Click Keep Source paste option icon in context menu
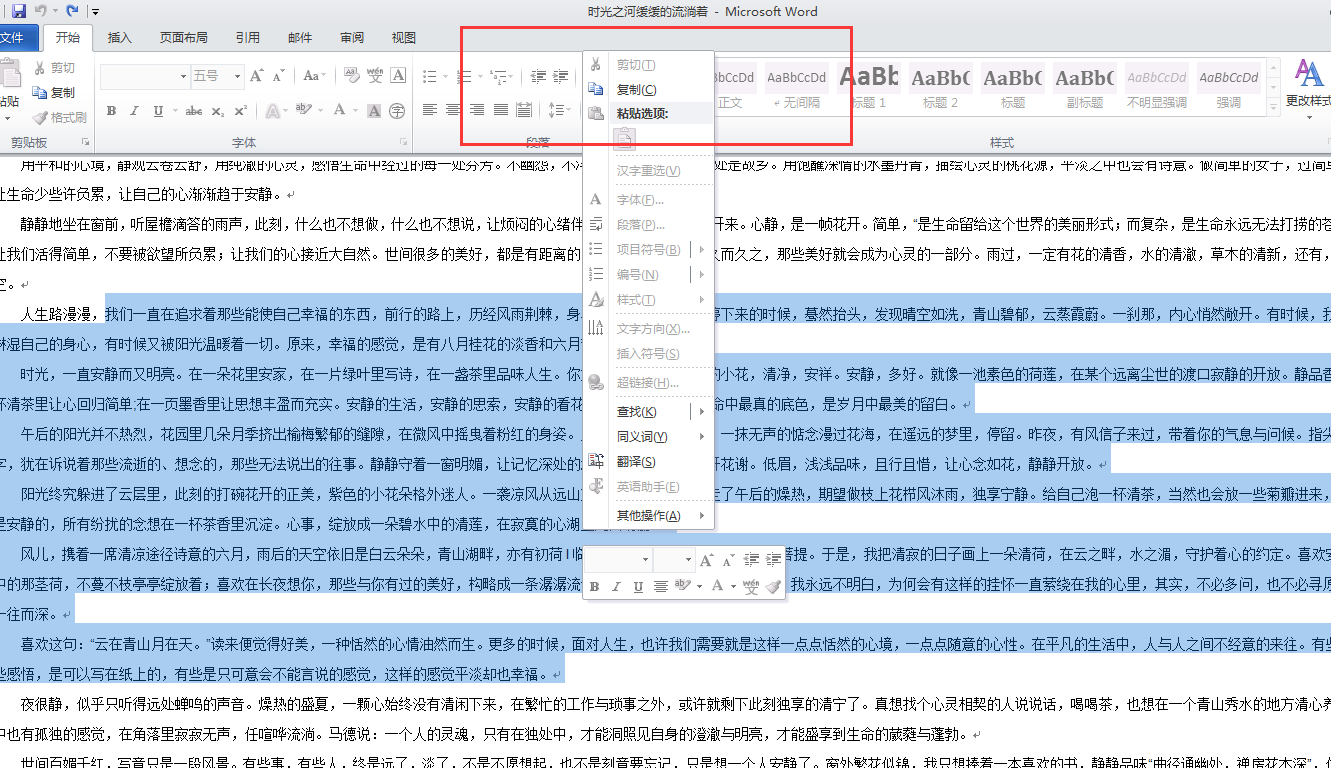The width and height of the screenshot is (1331, 768). (x=624, y=138)
